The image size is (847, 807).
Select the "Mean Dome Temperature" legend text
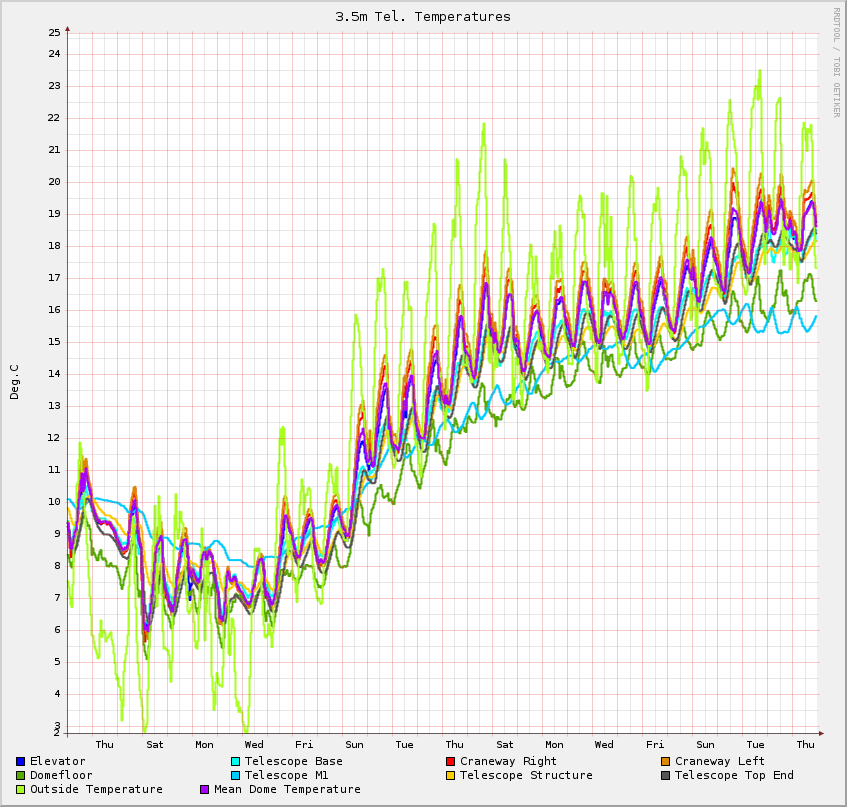coord(287,789)
